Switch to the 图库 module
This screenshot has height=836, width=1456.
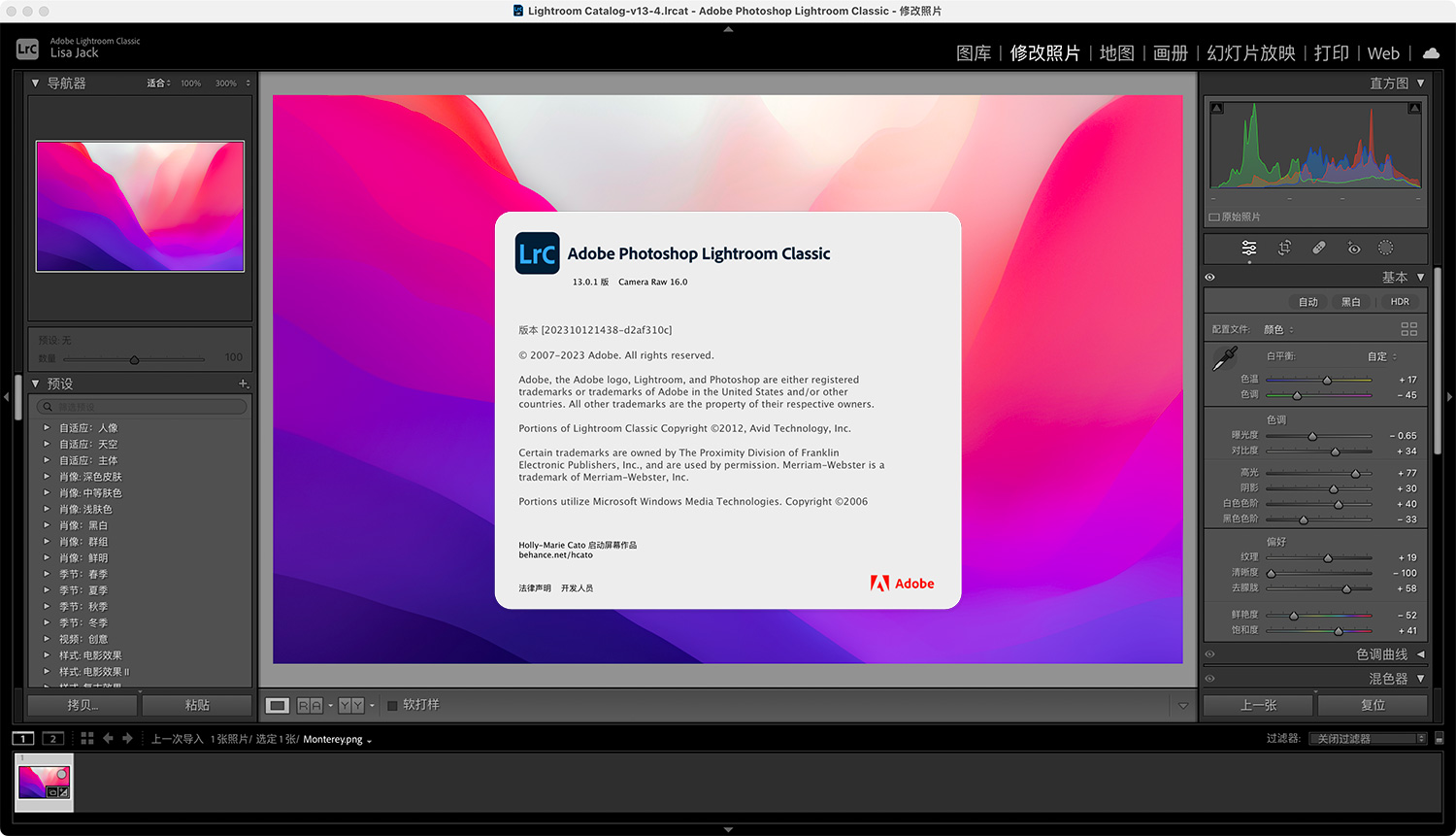tap(974, 53)
